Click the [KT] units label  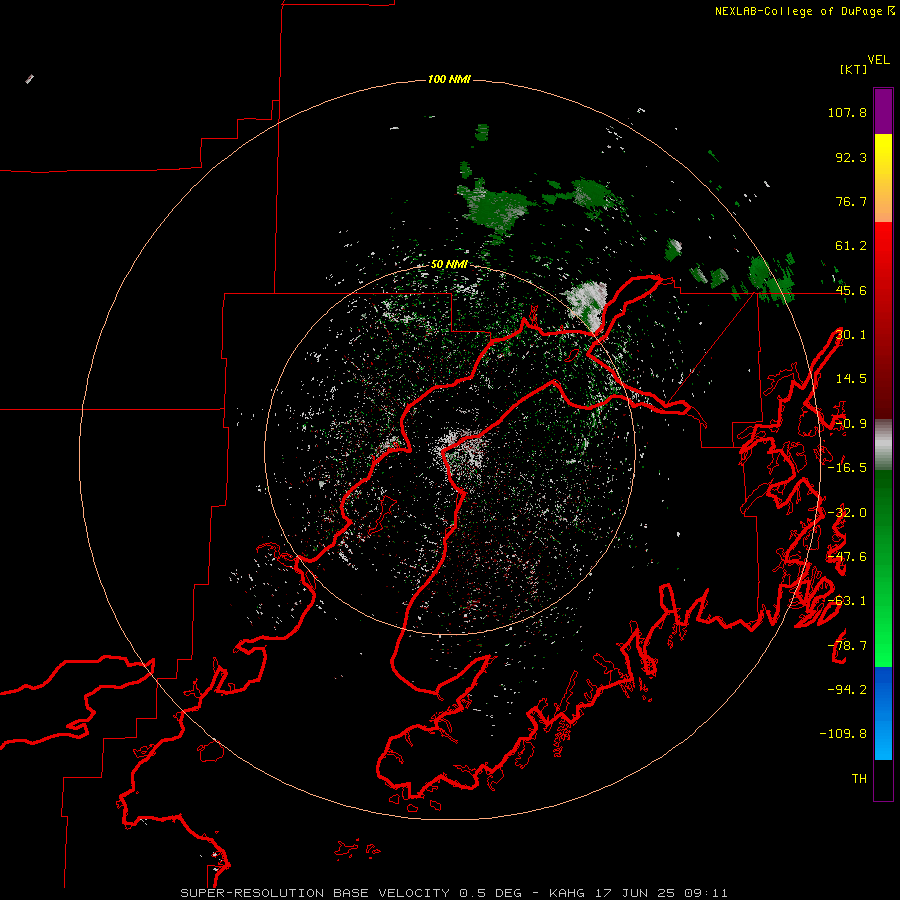854,69
